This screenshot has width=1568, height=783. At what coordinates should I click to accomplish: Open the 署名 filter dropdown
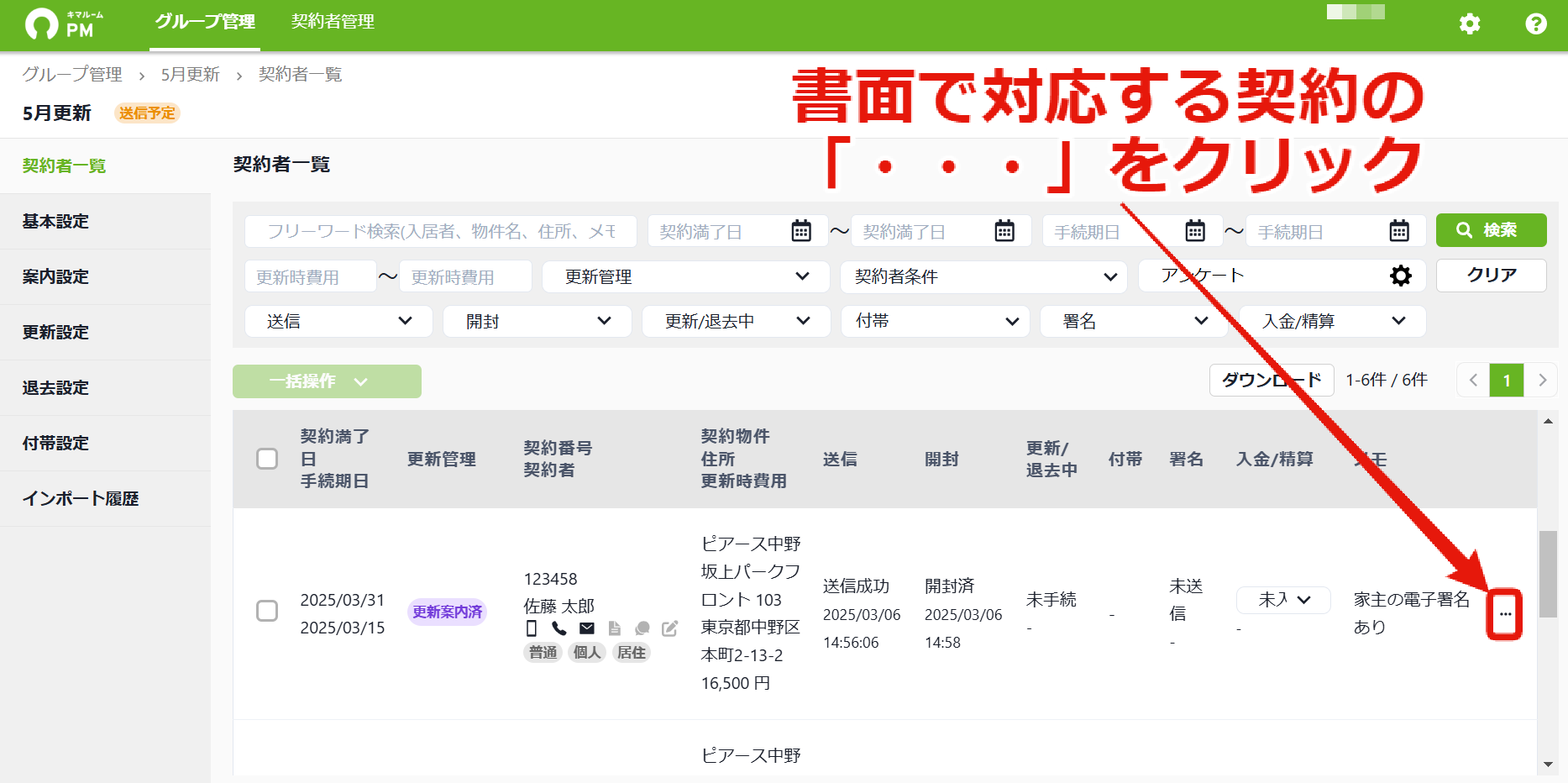(1134, 321)
